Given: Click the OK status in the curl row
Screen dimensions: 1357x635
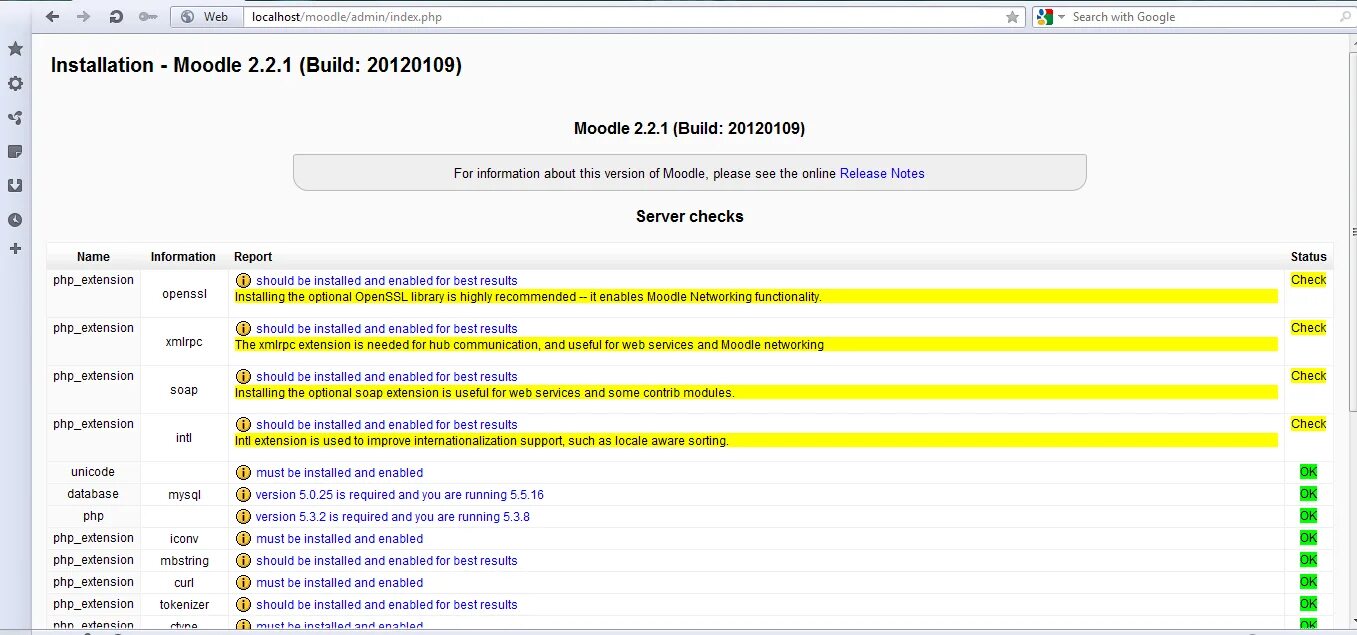Looking at the screenshot, I should click(1308, 582).
